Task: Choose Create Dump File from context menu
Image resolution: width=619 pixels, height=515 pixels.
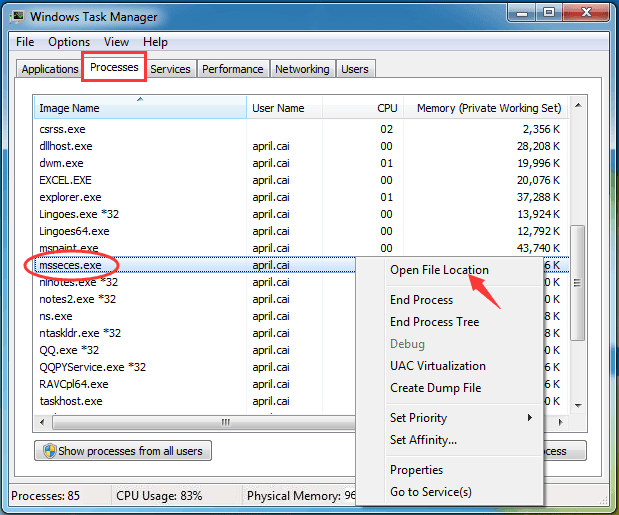Action: click(449, 388)
